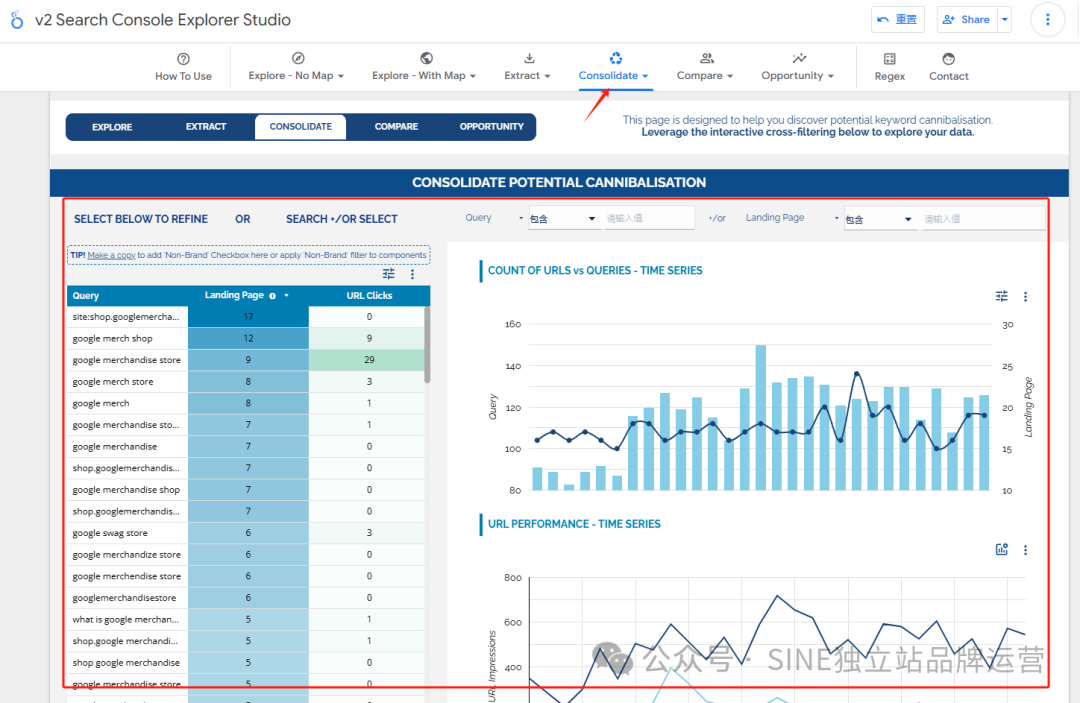This screenshot has width=1080, height=703.
Task: Click the sparkline icon above Opportunity
Action: (x=799, y=58)
